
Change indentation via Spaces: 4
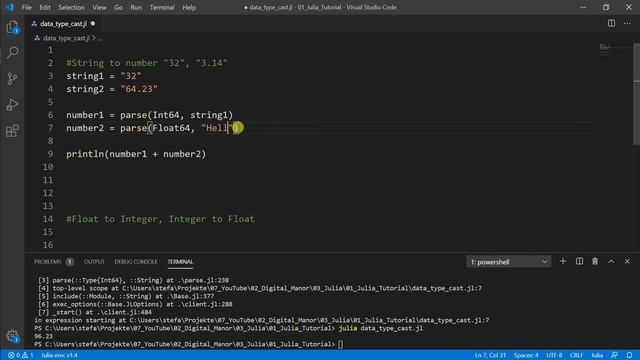click(526, 355)
